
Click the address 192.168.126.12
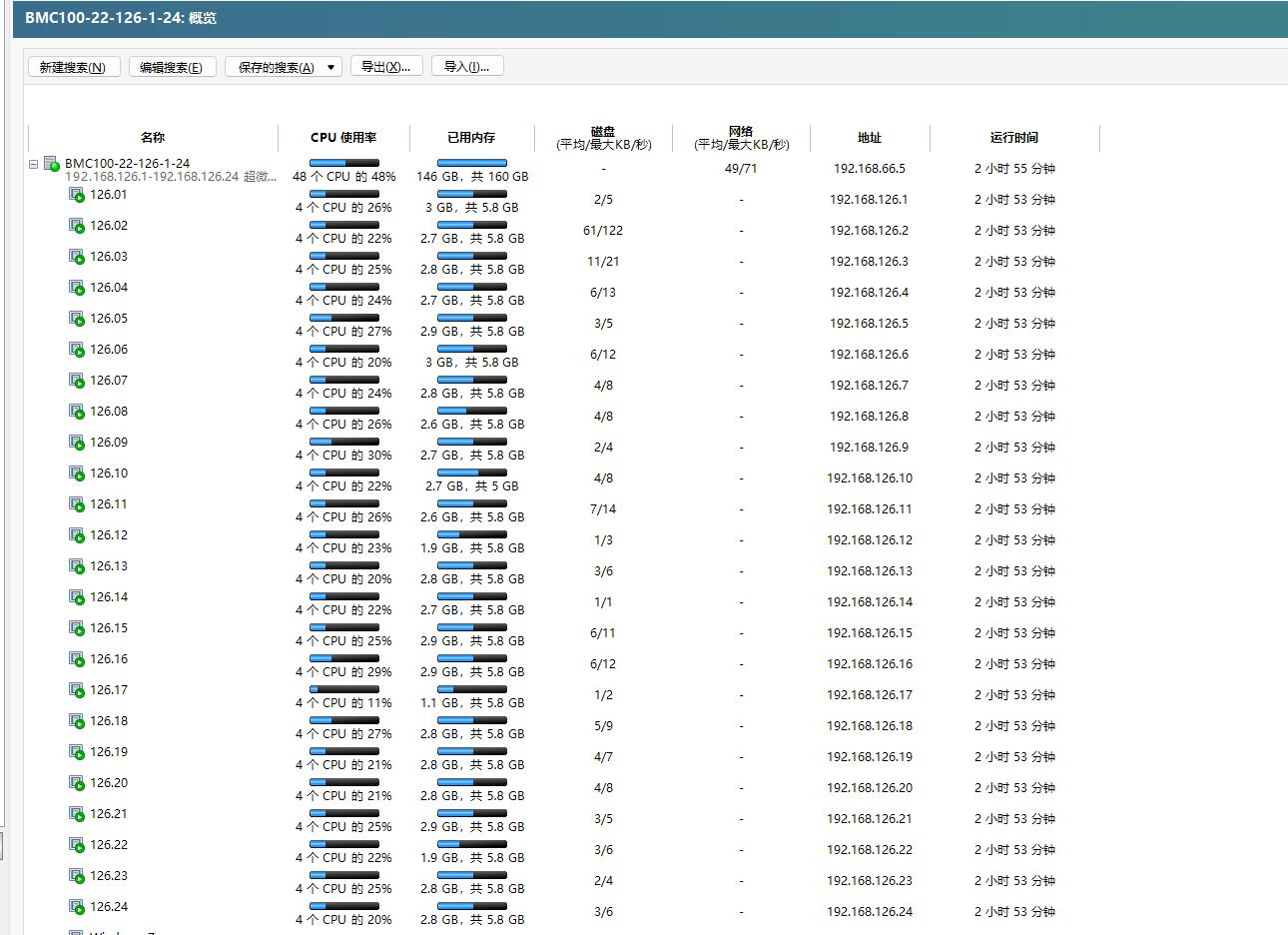(870, 540)
